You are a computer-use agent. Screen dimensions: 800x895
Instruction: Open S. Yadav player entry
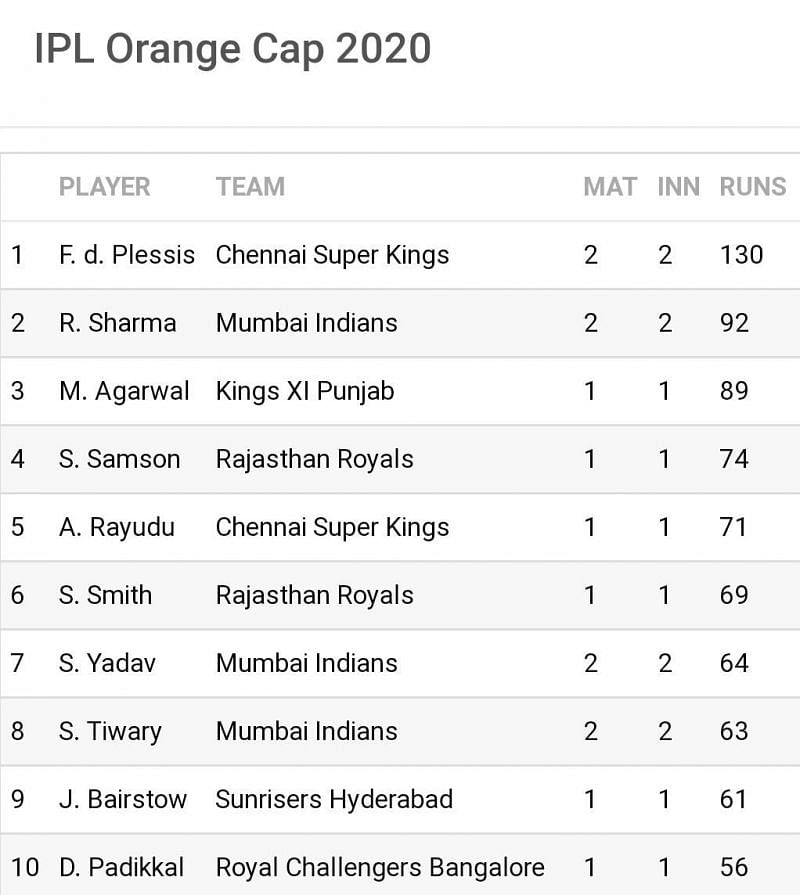point(107,663)
